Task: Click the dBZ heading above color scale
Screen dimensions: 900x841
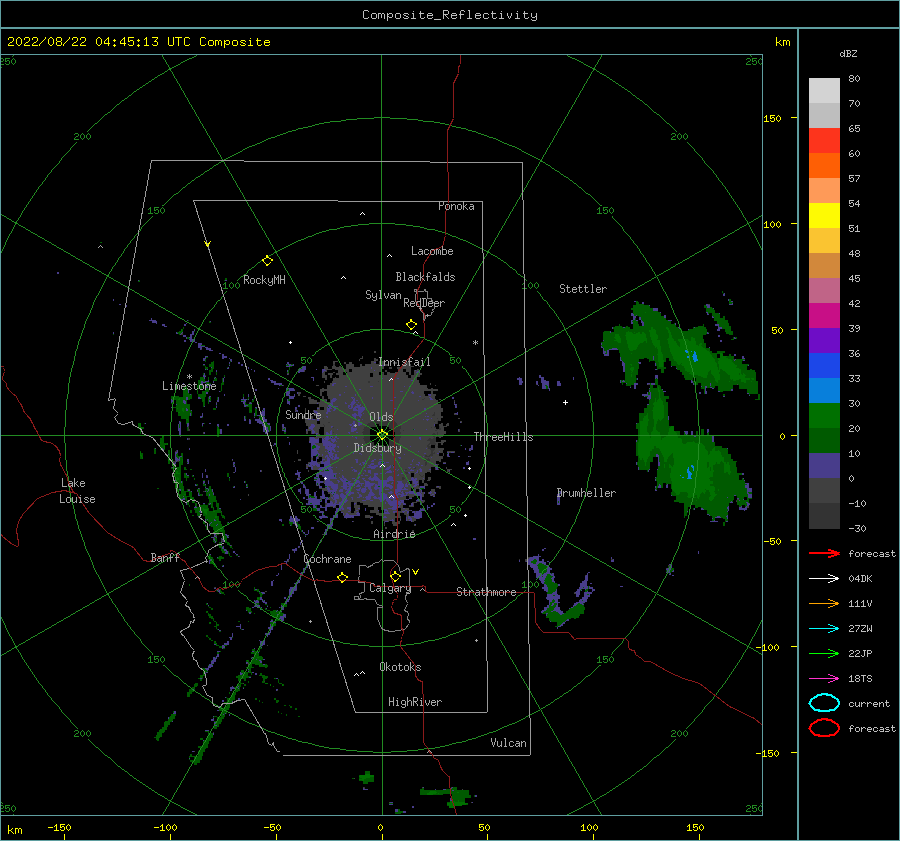Action: (848, 53)
